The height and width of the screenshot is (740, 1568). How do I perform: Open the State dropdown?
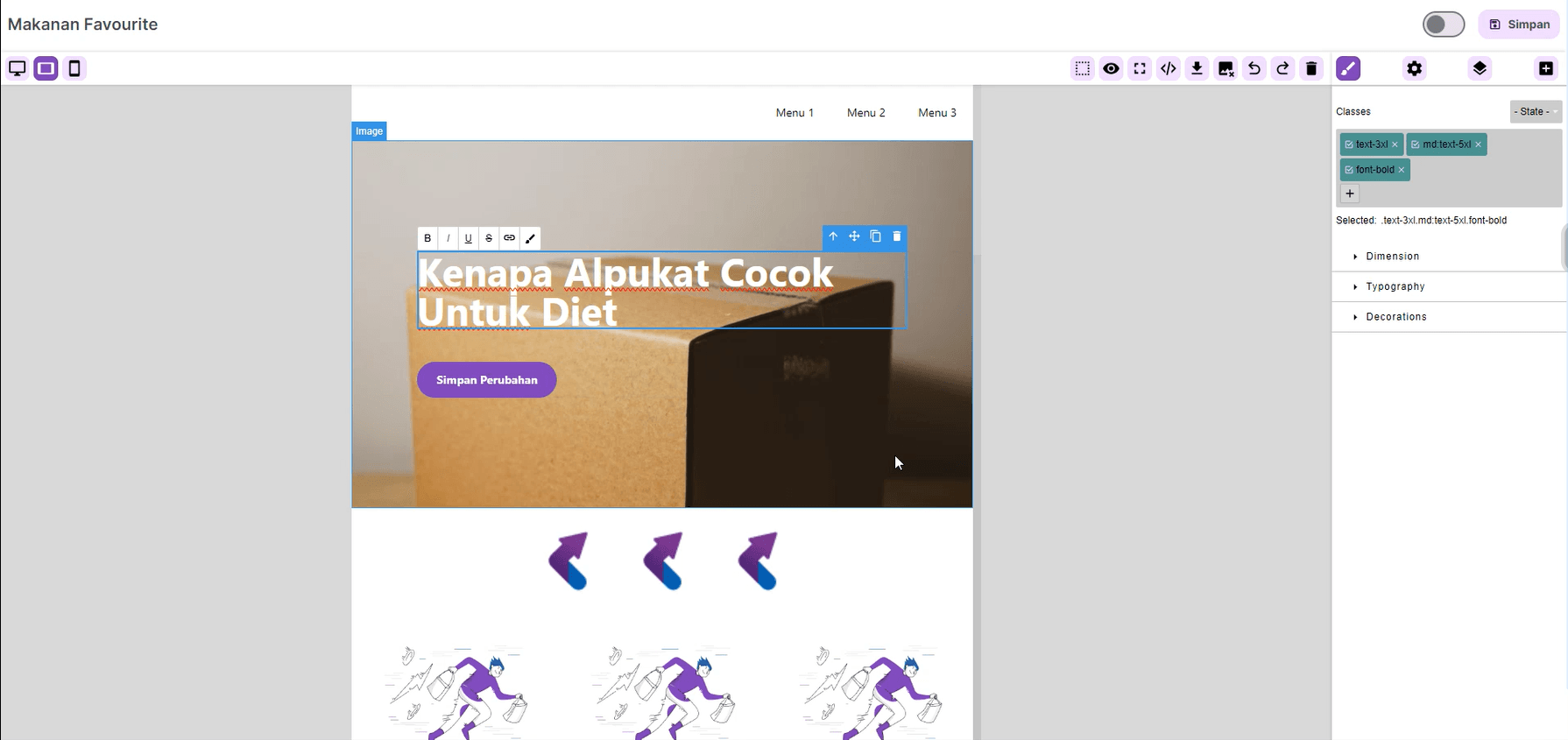pos(1535,111)
